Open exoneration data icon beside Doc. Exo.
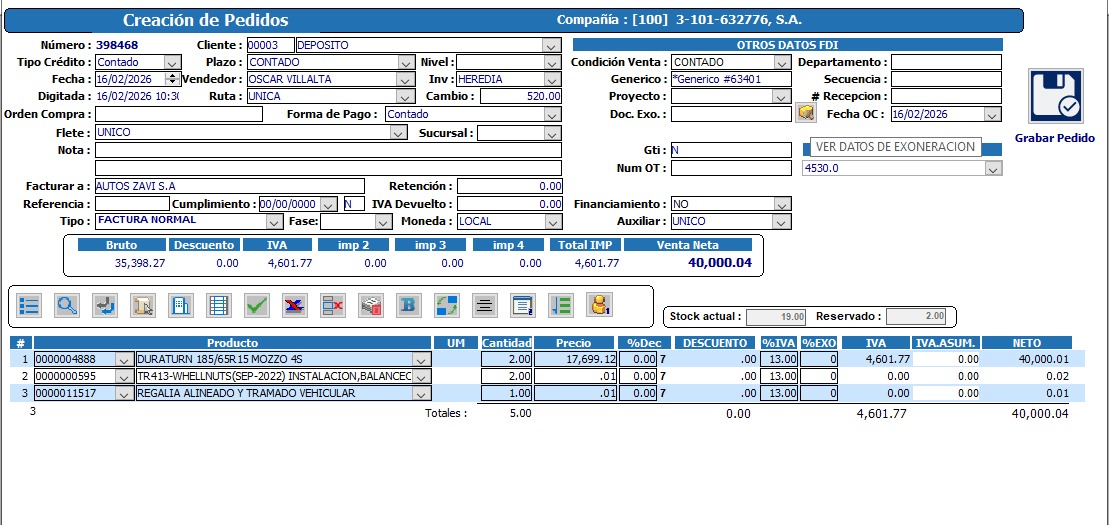The height and width of the screenshot is (525, 1109). [806, 114]
